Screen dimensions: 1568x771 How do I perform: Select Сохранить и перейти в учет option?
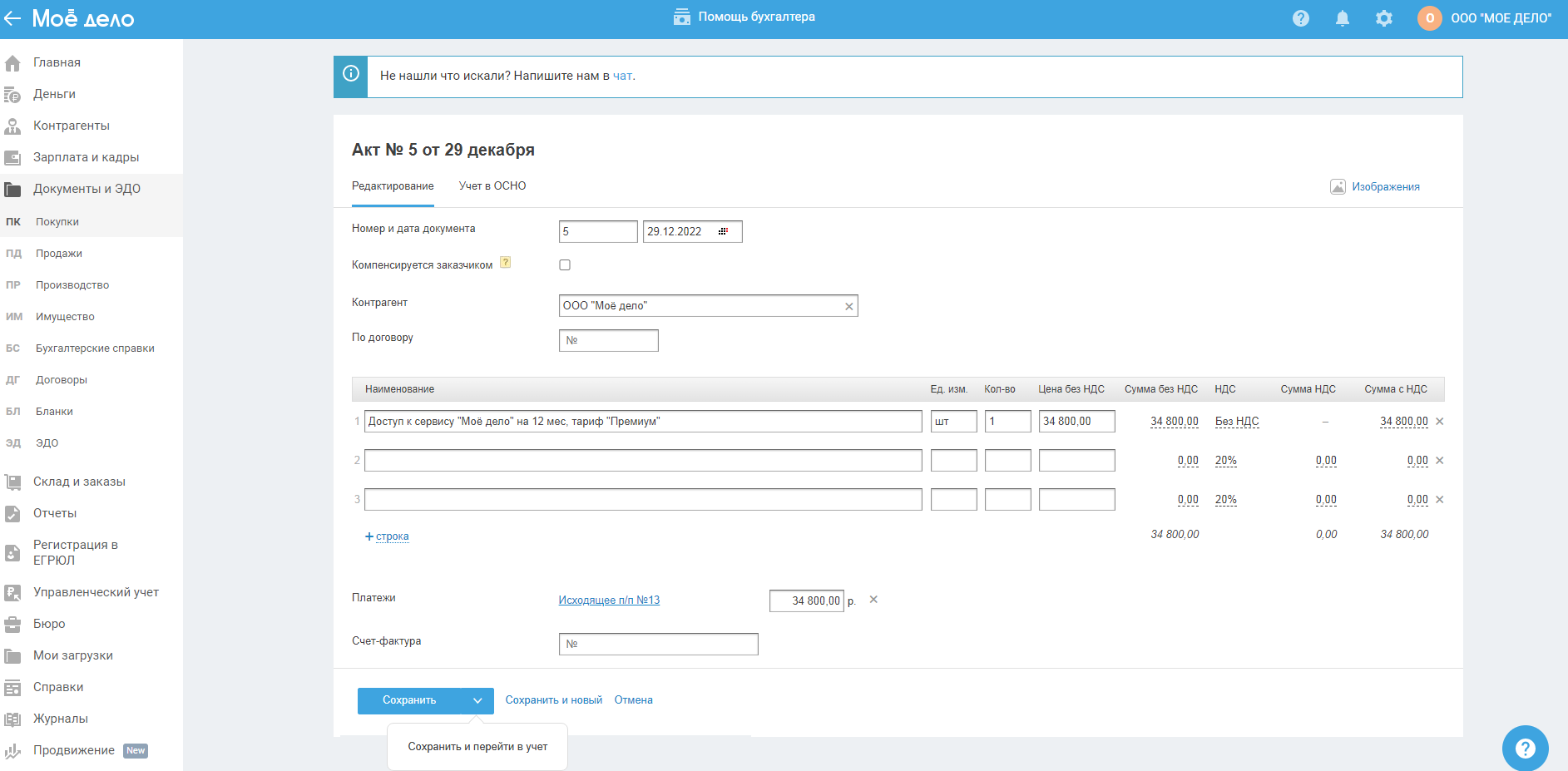477,747
